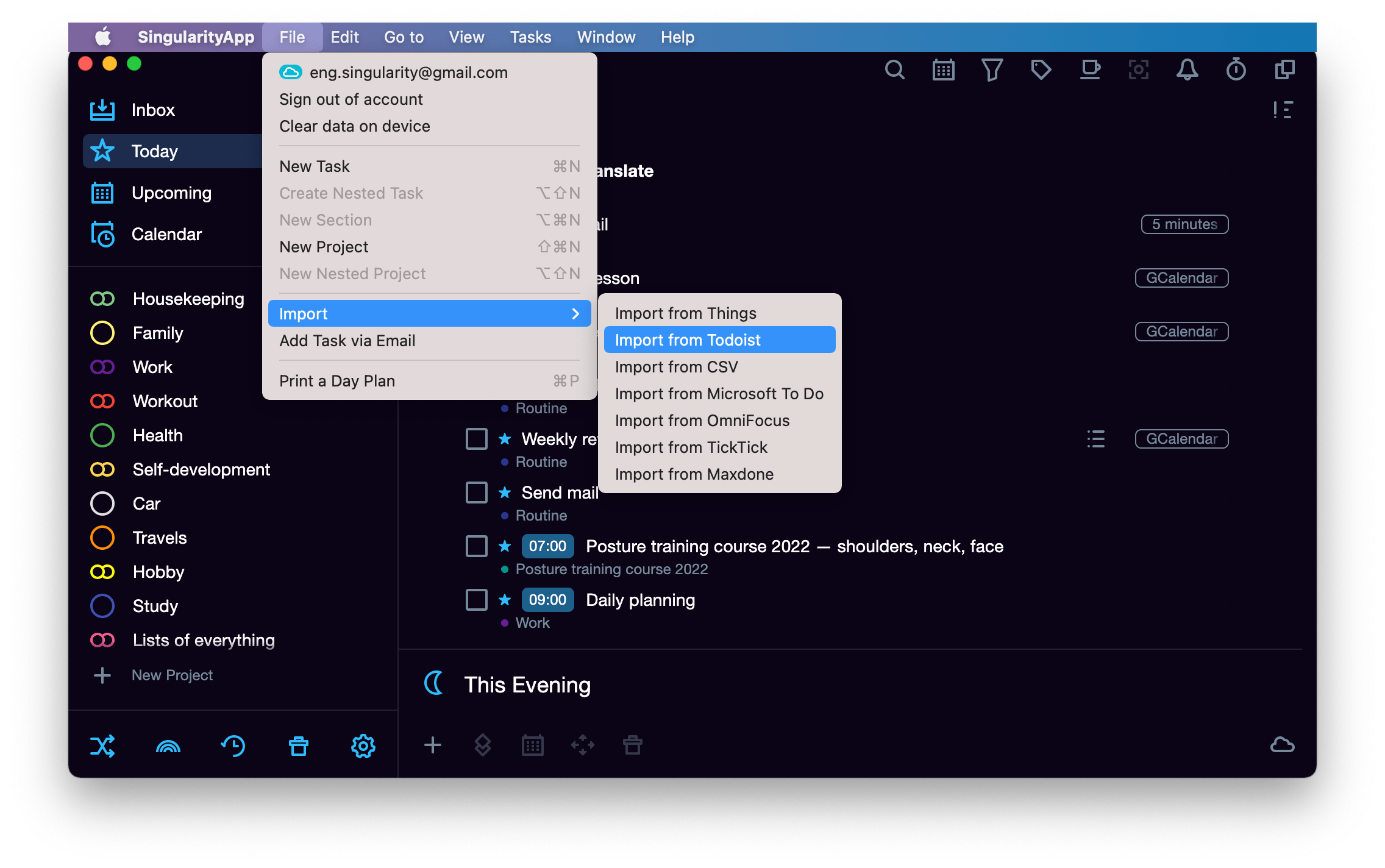Expand Weekly review subtask list icon
Viewport: 1385px width, 868px height.
pyautogui.click(x=1095, y=439)
